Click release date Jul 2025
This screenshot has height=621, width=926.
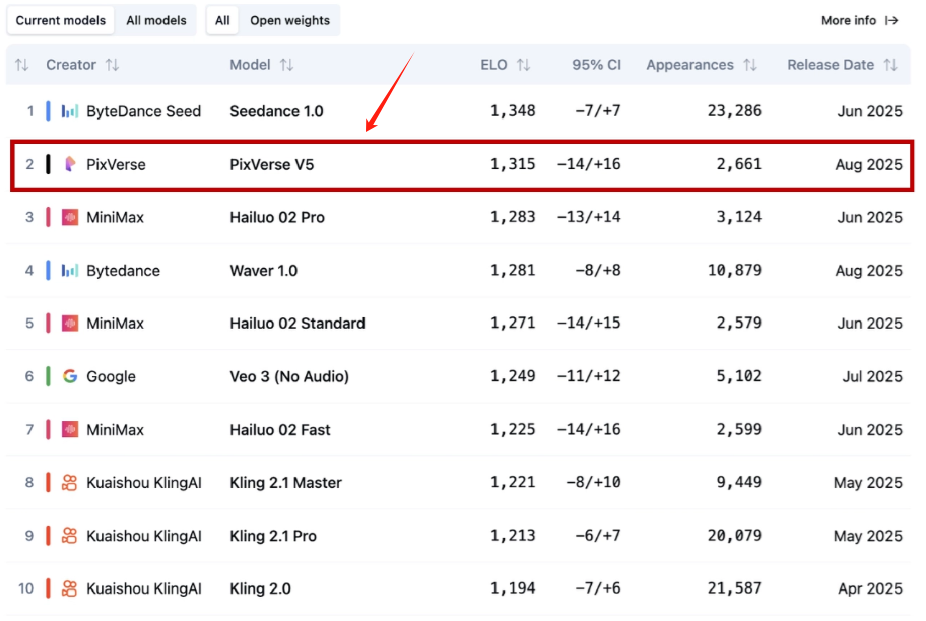872,376
